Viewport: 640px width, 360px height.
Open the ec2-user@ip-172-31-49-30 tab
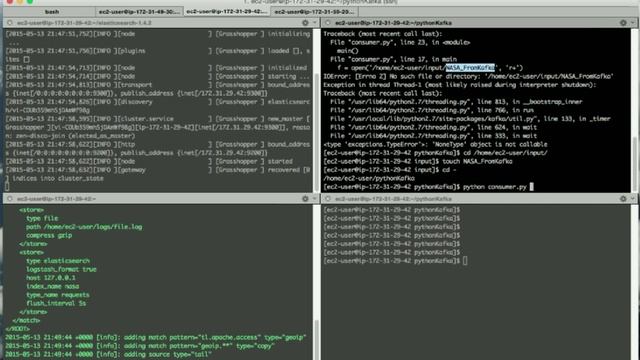pos(139,12)
